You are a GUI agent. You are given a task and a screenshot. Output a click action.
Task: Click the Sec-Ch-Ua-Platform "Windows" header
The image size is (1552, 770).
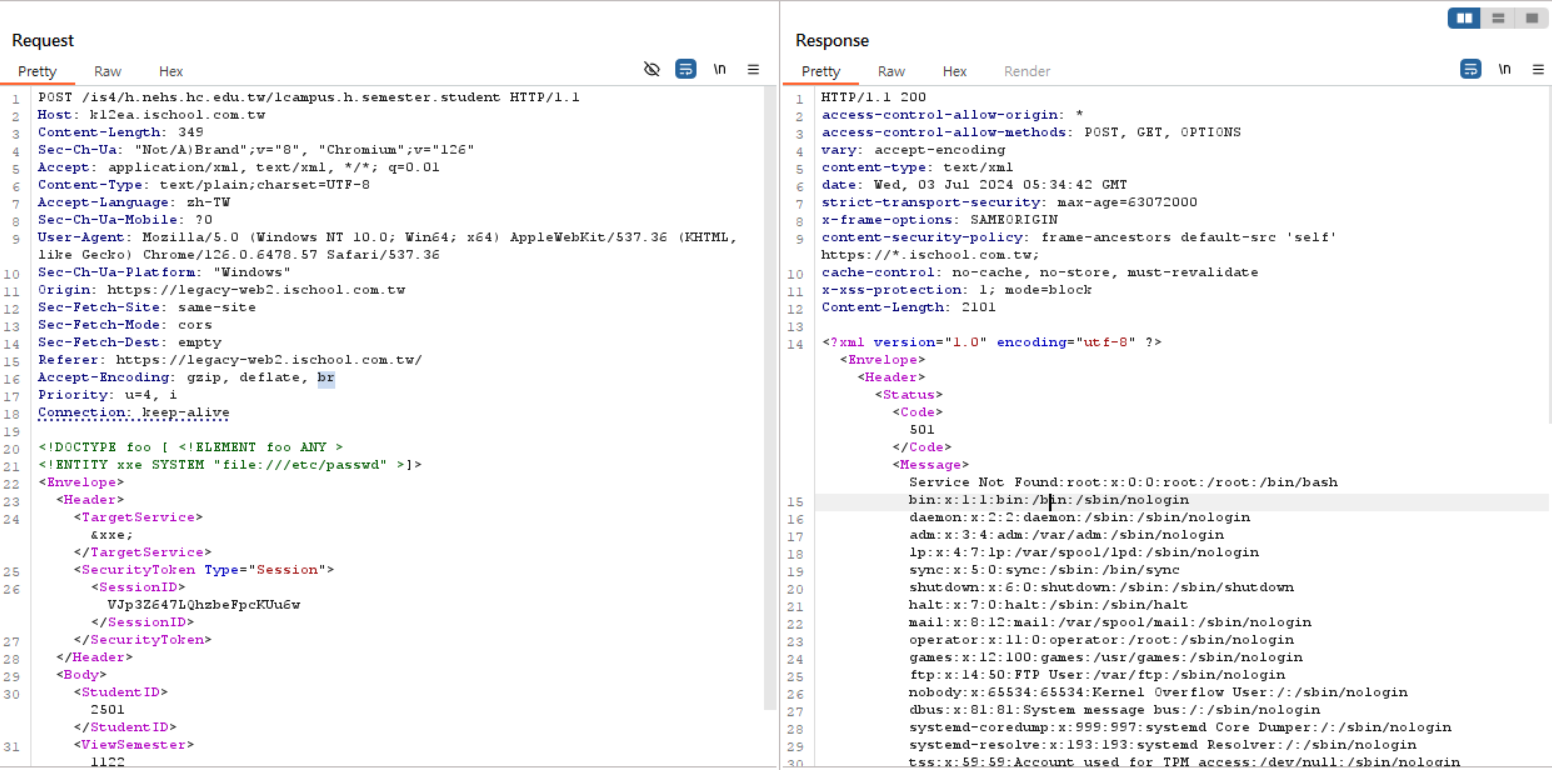(x=165, y=272)
